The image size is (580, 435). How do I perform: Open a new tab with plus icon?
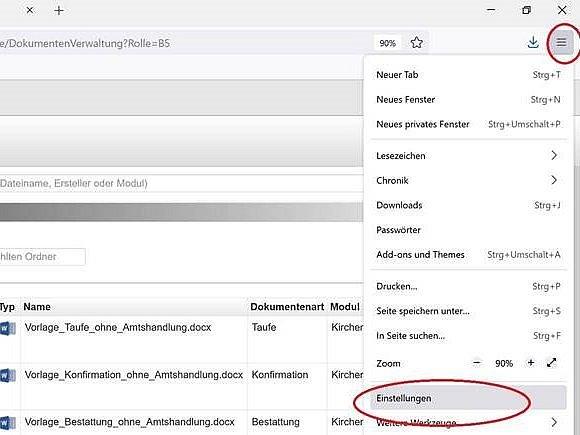59,10
